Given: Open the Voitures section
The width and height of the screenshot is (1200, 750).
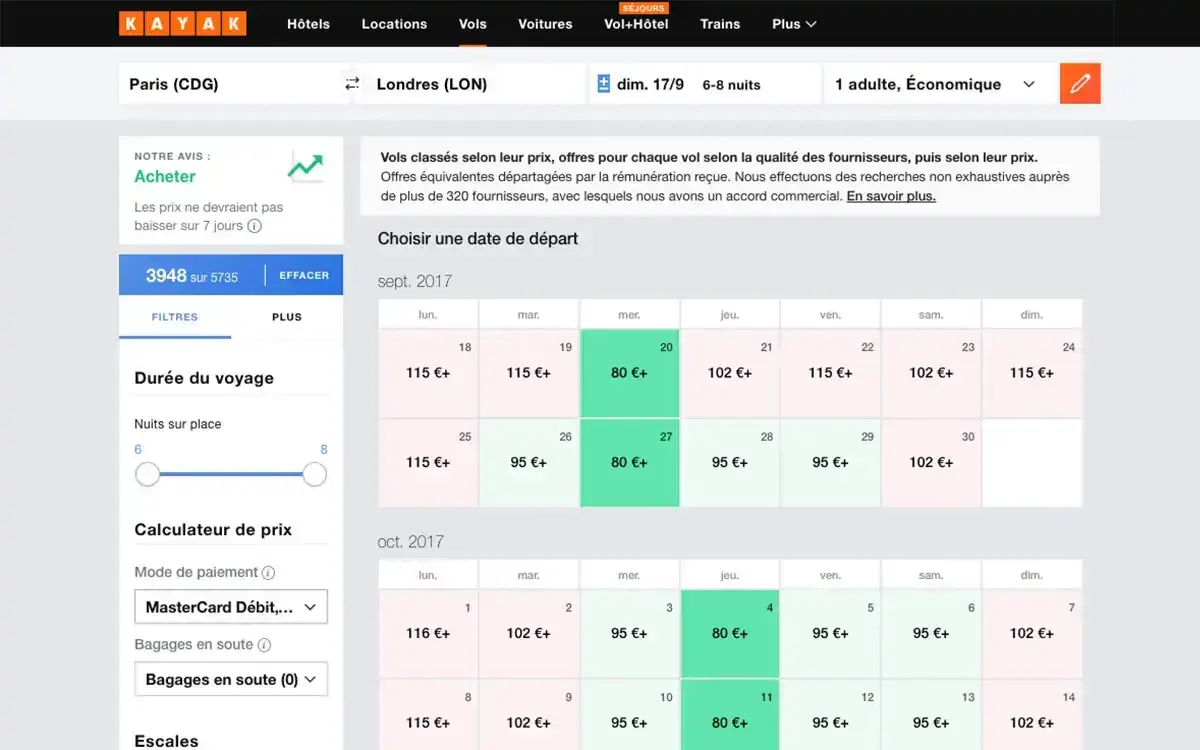Looking at the screenshot, I should click(x=545, y=24).
